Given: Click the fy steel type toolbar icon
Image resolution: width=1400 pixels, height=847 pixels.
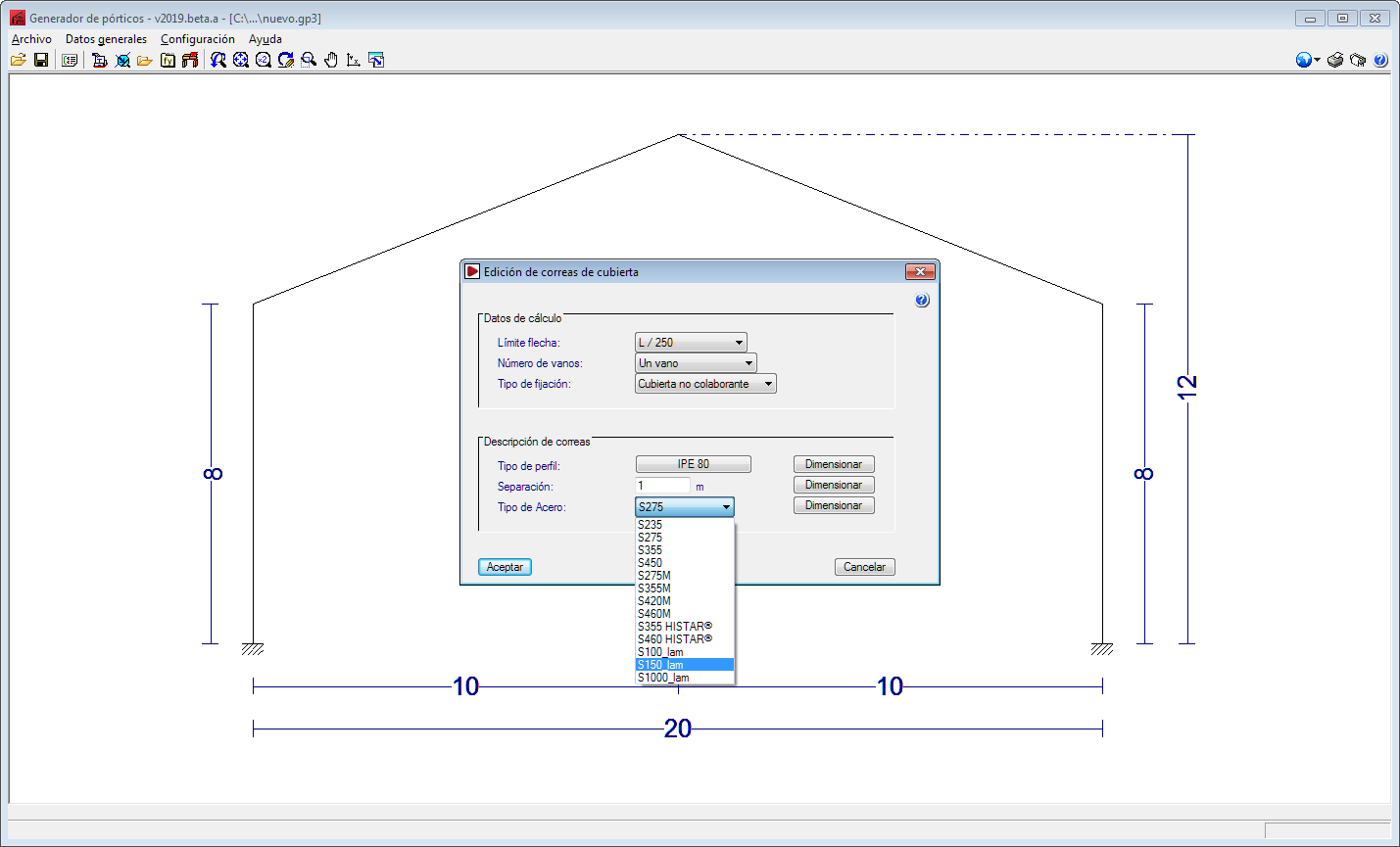Looking at the screenshot, I should point(168,60).
